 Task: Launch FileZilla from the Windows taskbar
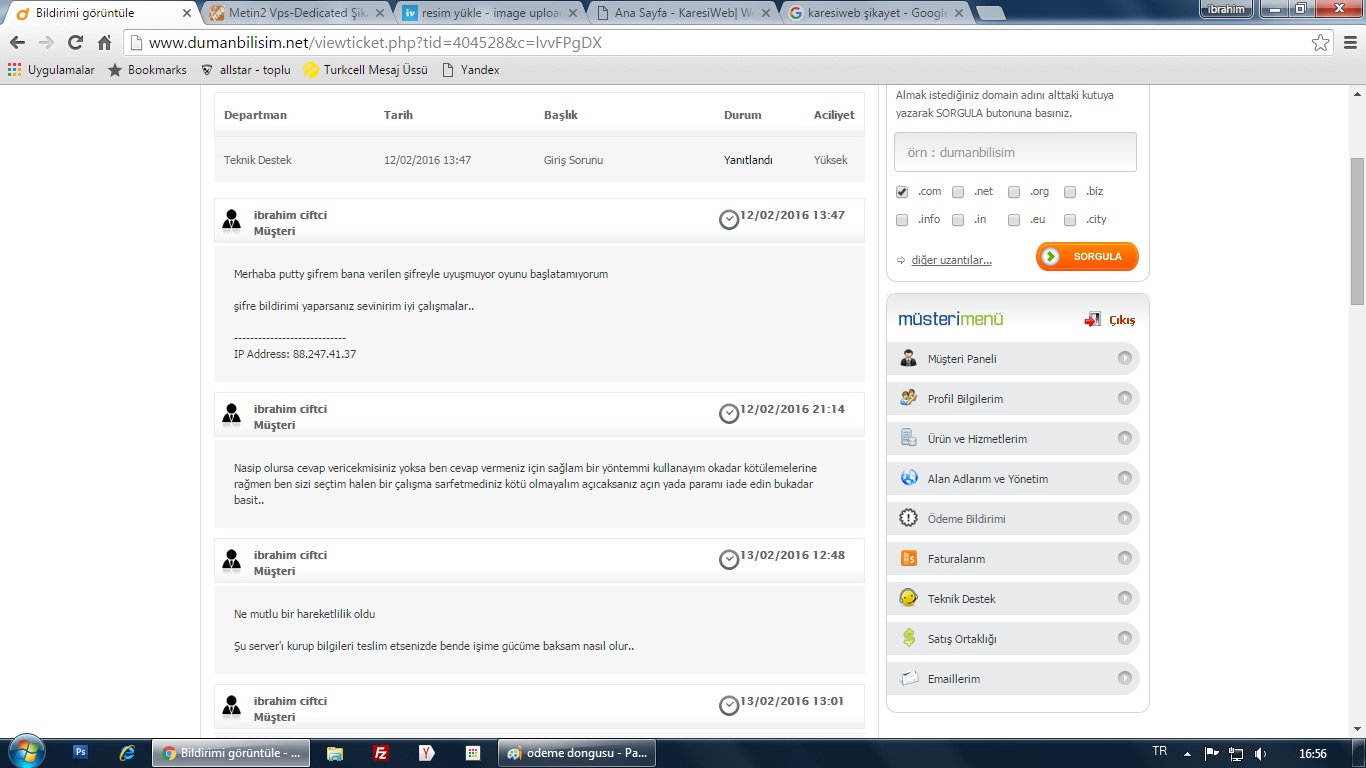click(381, 753)
